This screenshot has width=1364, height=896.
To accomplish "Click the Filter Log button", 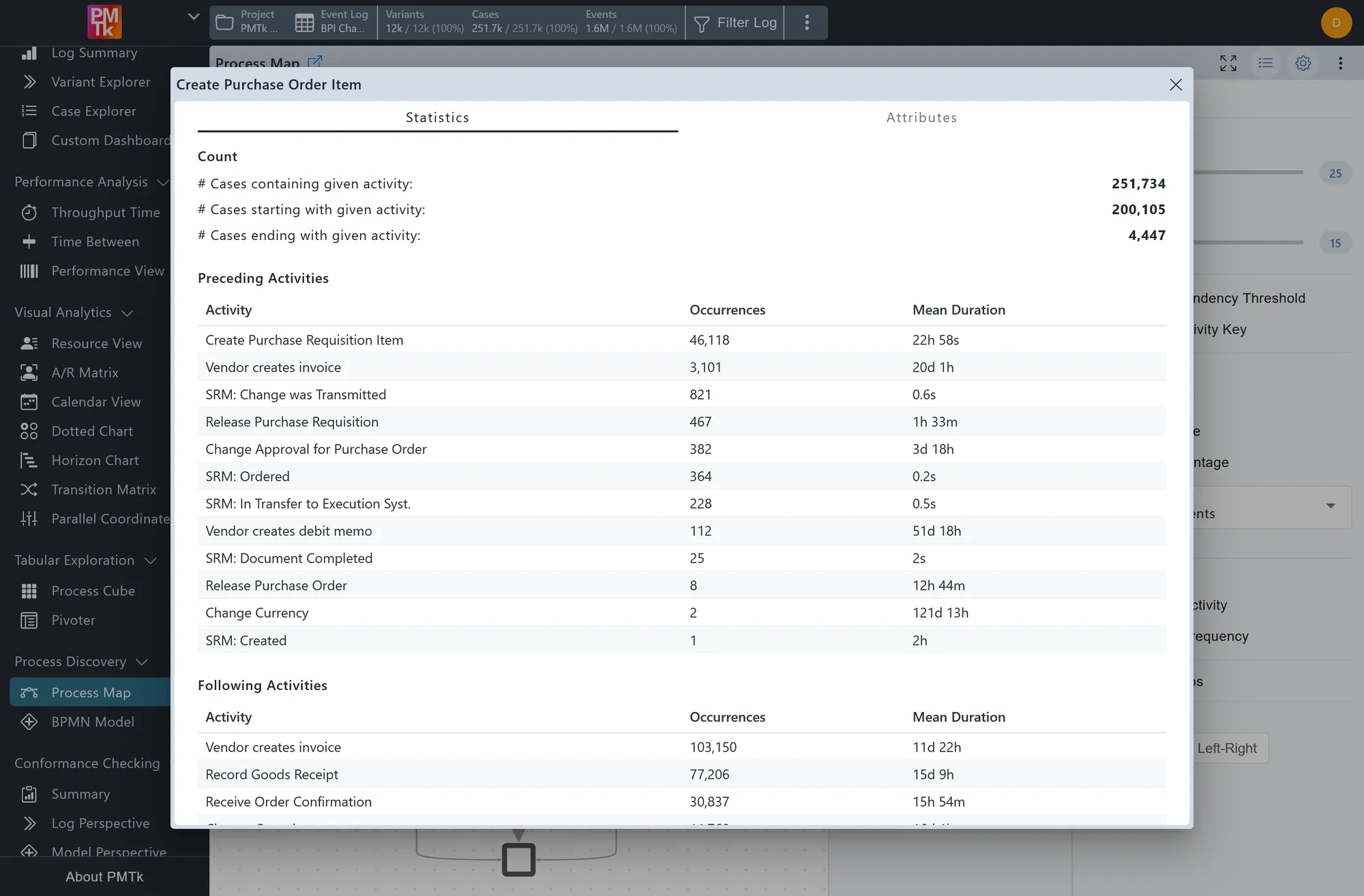I will [x=735, y=23].
